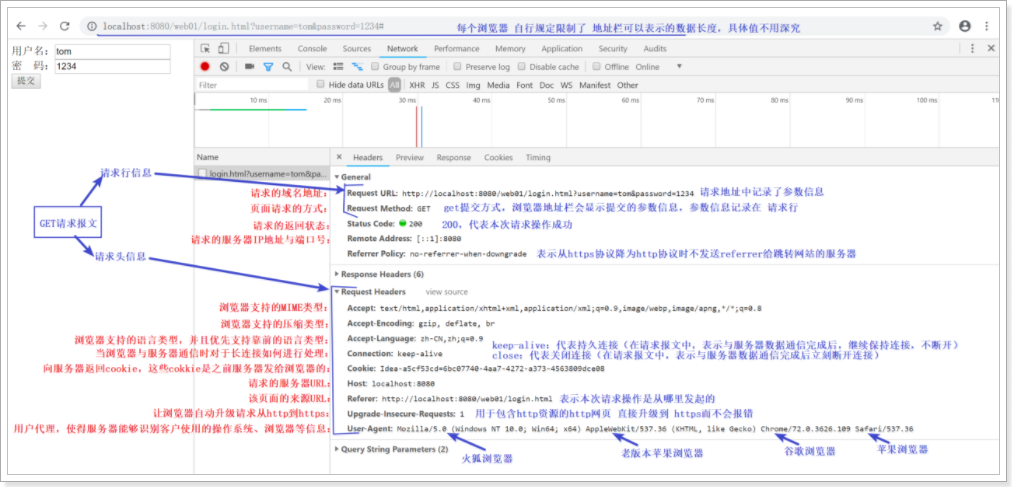
Task: Open the Audits tab
Action: pos(655,48)
